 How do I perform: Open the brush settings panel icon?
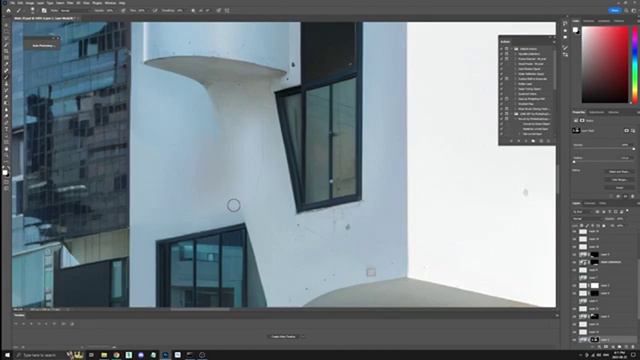coord(44,11)
